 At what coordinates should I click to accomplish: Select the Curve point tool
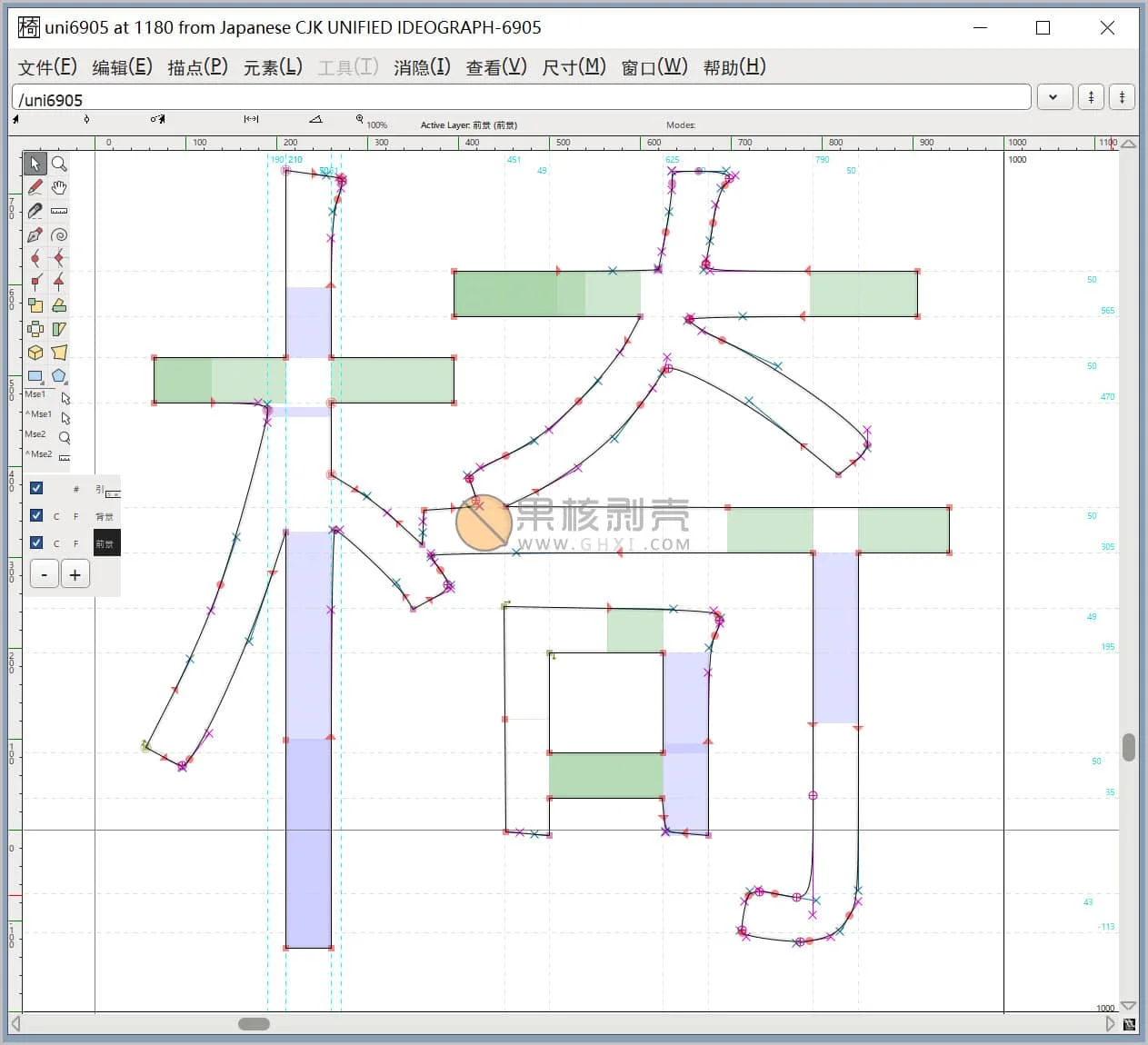pyautogui.click(x=35, y=258)
